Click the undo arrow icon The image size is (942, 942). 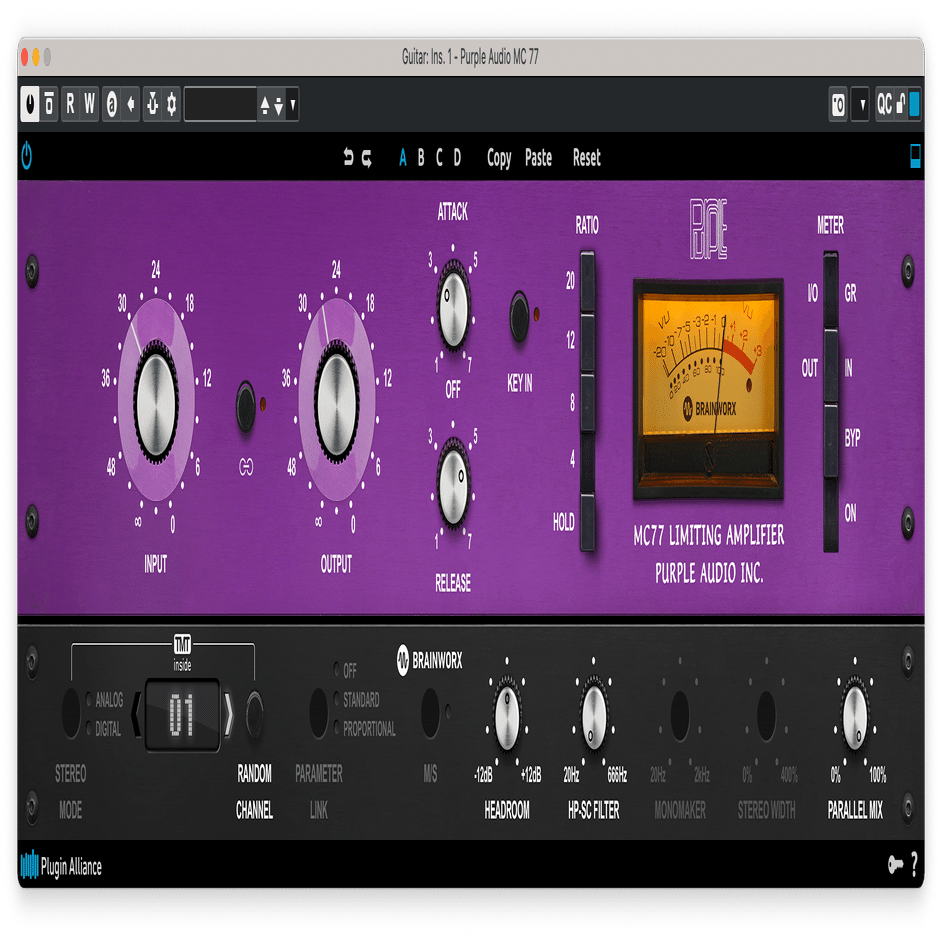pos(348,157)
